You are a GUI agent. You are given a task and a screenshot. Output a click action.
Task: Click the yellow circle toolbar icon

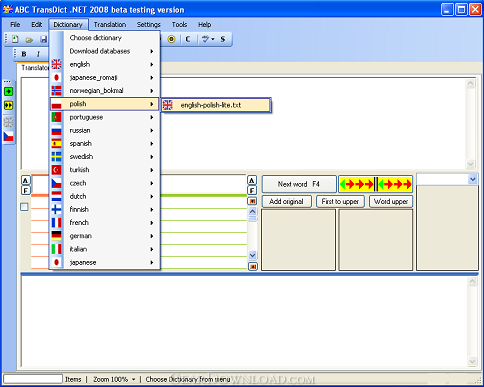[171, 39]
